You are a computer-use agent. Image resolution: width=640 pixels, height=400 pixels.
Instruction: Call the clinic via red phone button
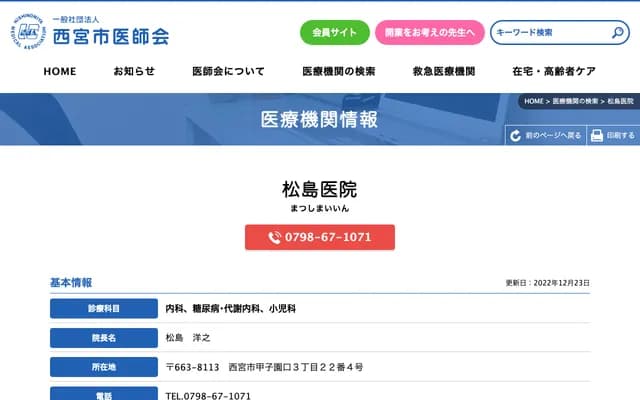(320, 238)
